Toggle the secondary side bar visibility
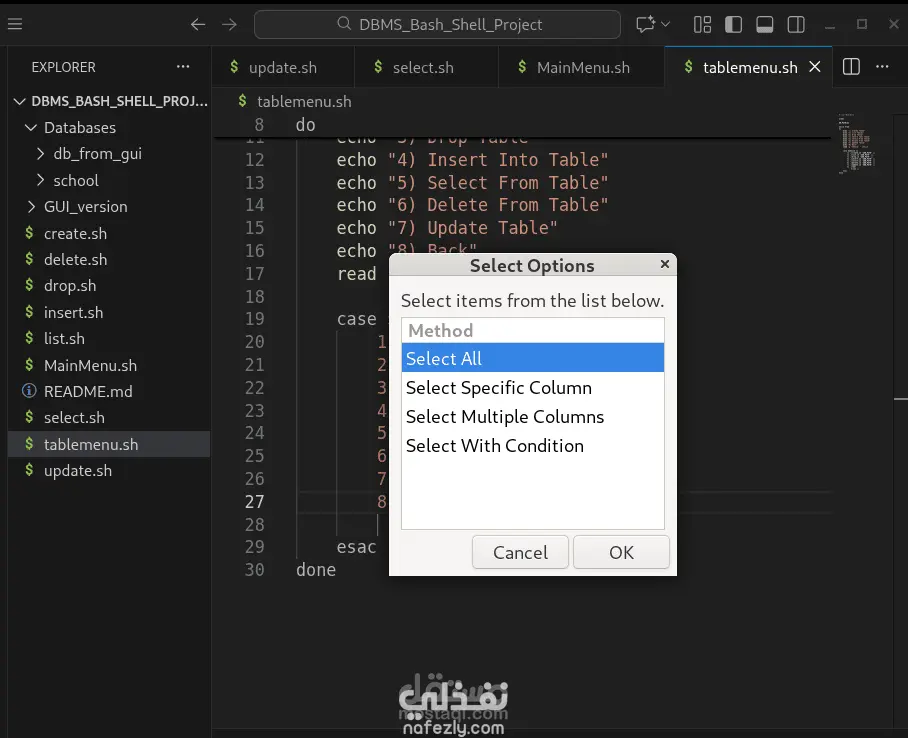The width and height of the screenshot is (908, 738). tap(796, 24)
